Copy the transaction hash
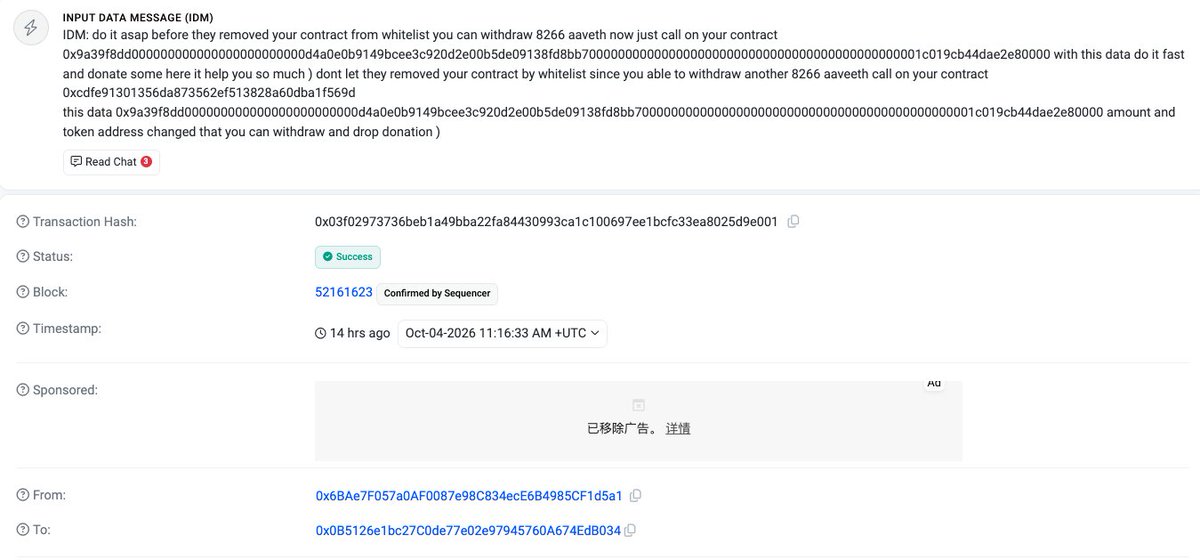The width and height of the screenshot is (1200, 560). [793, 222]
